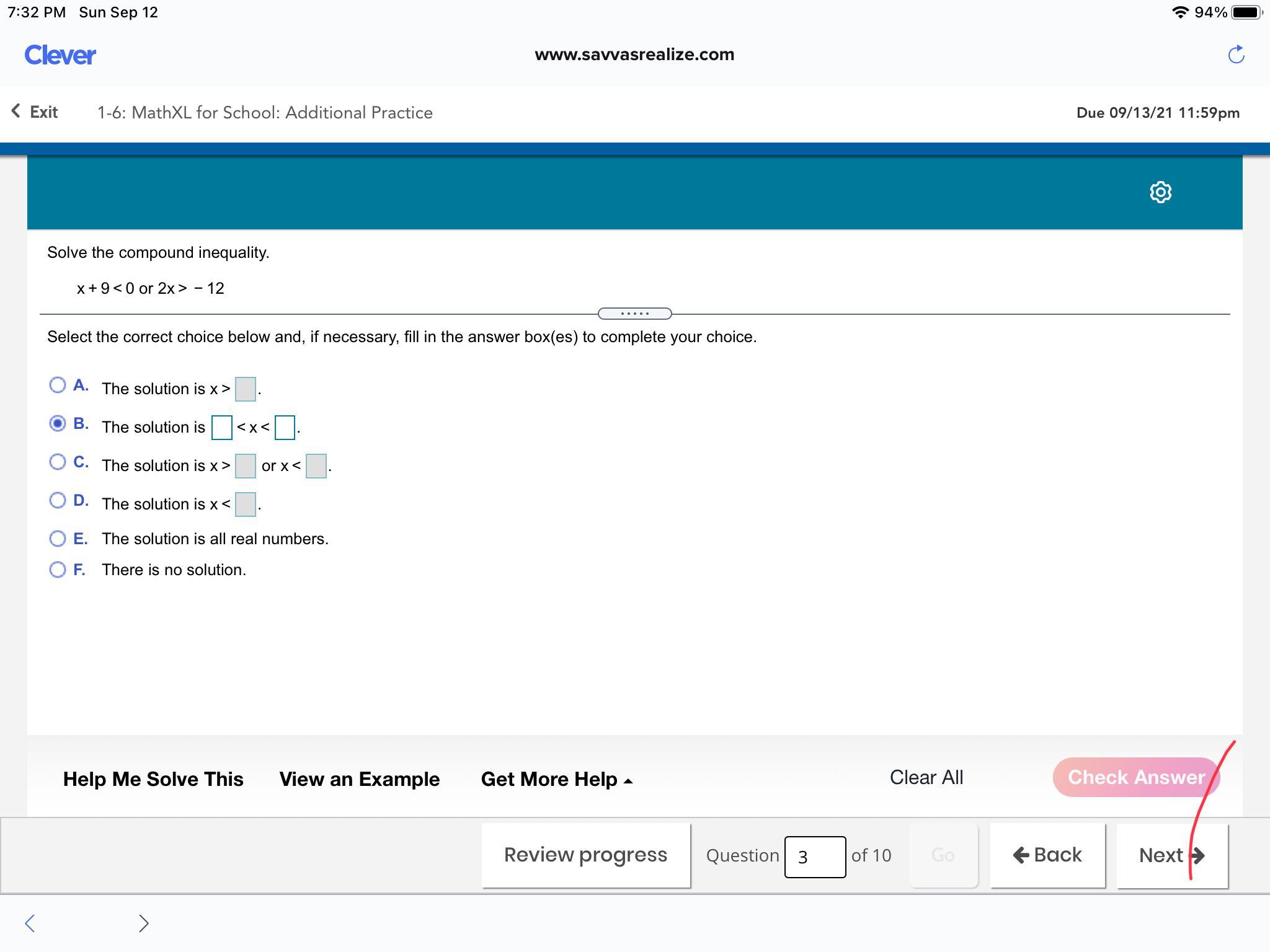
Task: Select answer choice A radio button
Action: point(57,385)
